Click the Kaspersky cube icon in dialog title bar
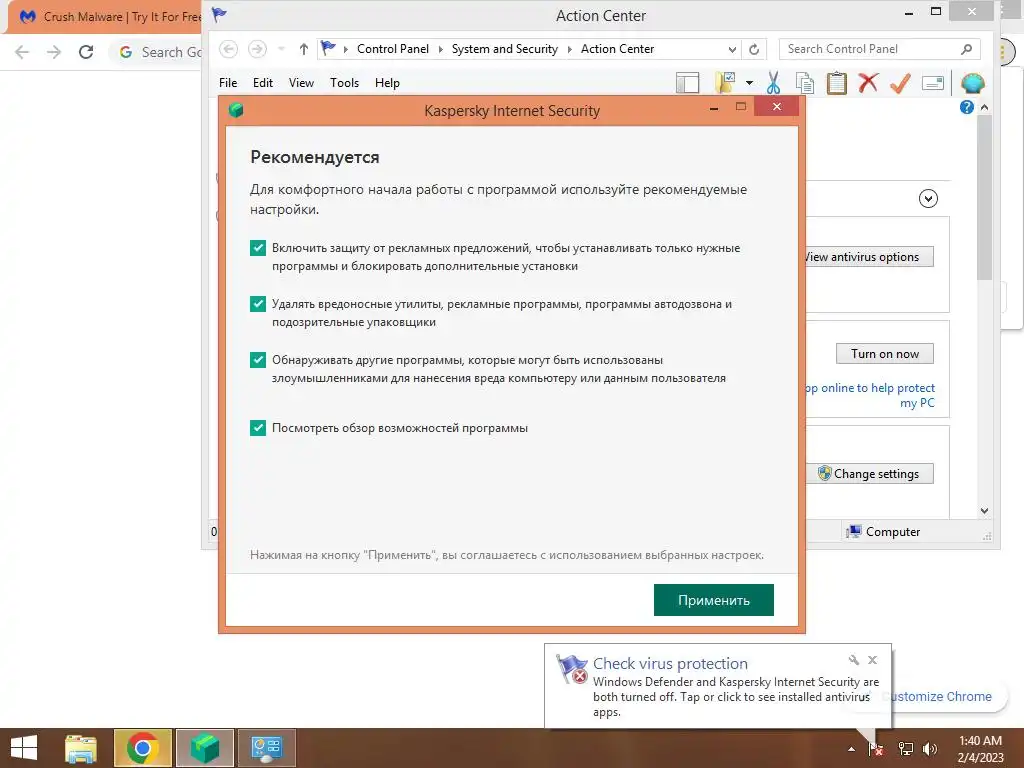Viewport: 1024px width, 768px height. [x=236, y=110]
